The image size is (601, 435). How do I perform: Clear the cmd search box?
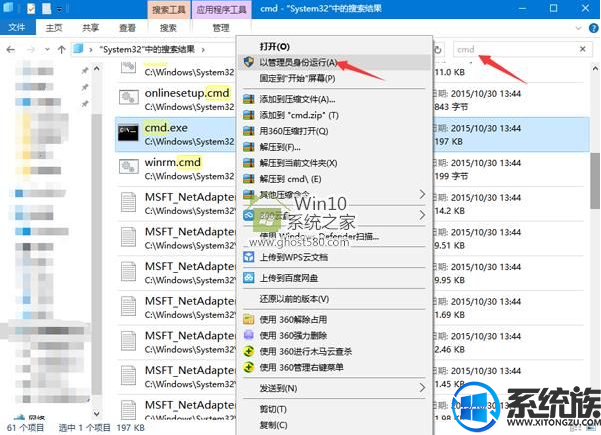583,49
